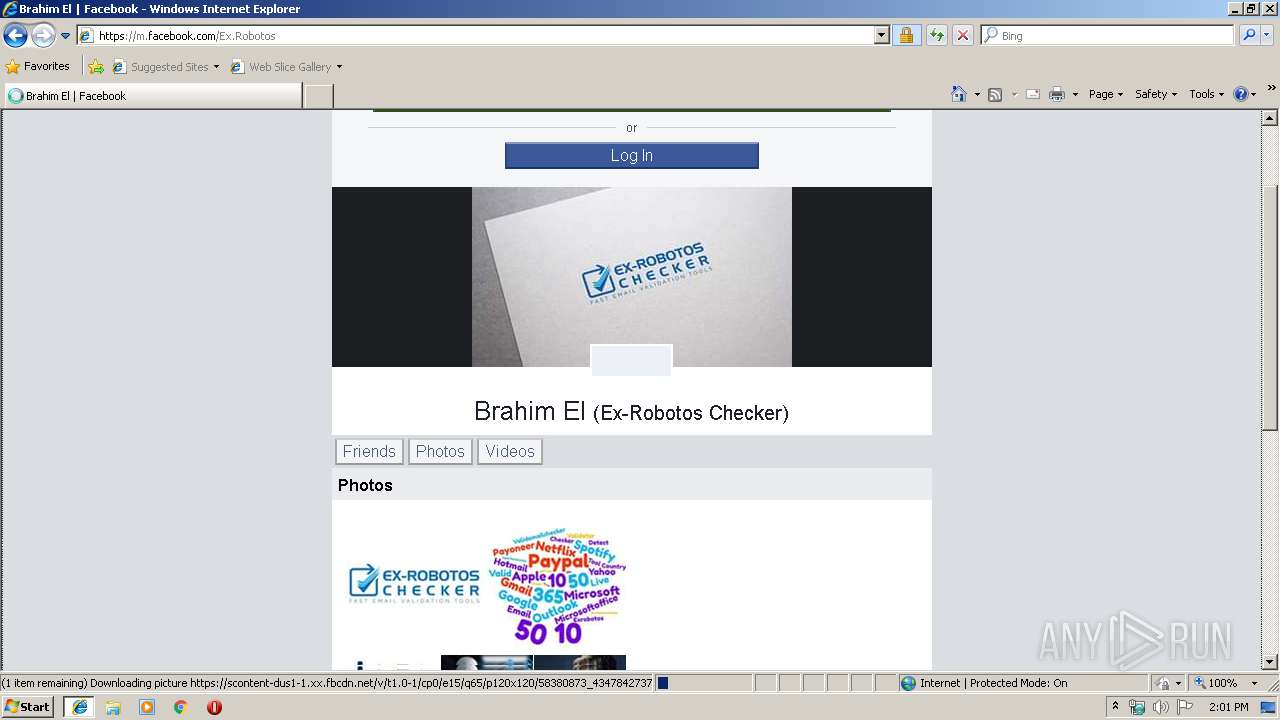Expand Suggested Sites dropdown arrow

tap(216, 67)
